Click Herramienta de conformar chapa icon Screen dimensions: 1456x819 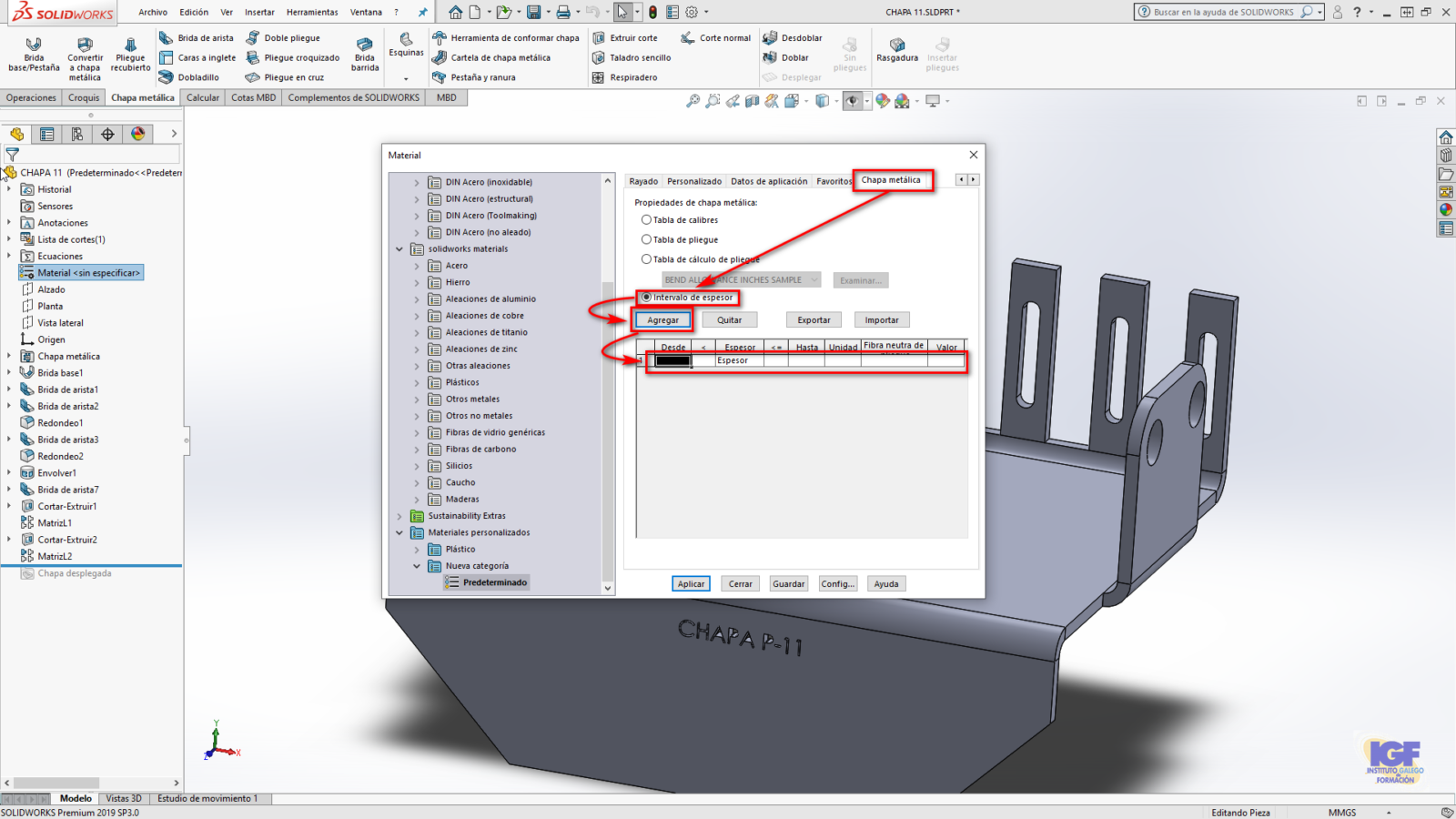[x=440, y=38]
